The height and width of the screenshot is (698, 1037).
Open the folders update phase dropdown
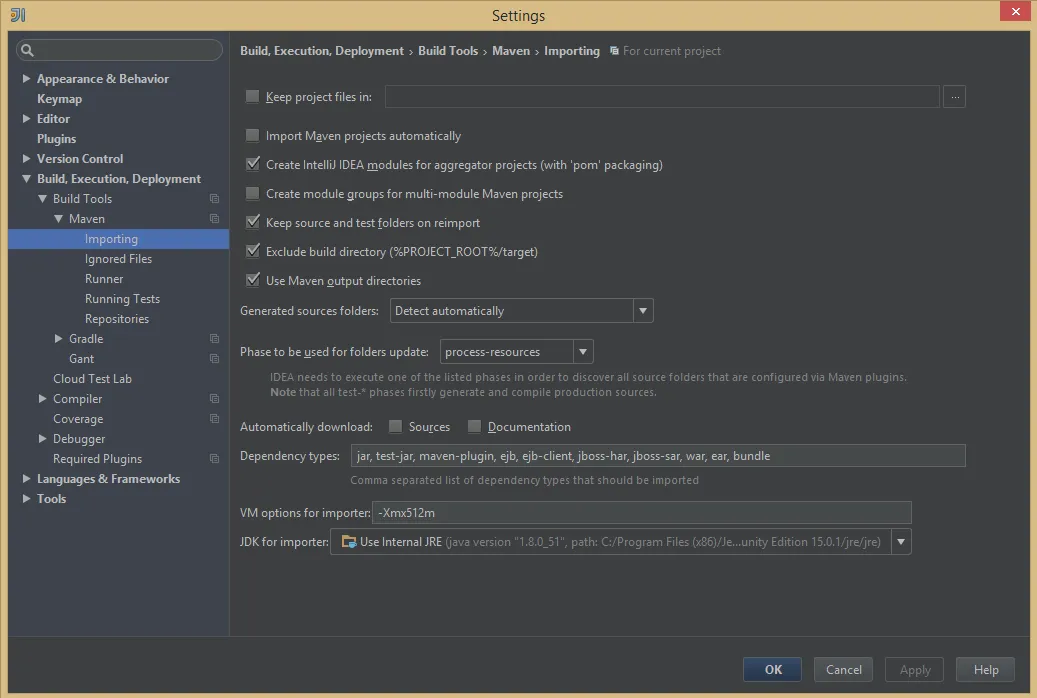coord(583,352)
